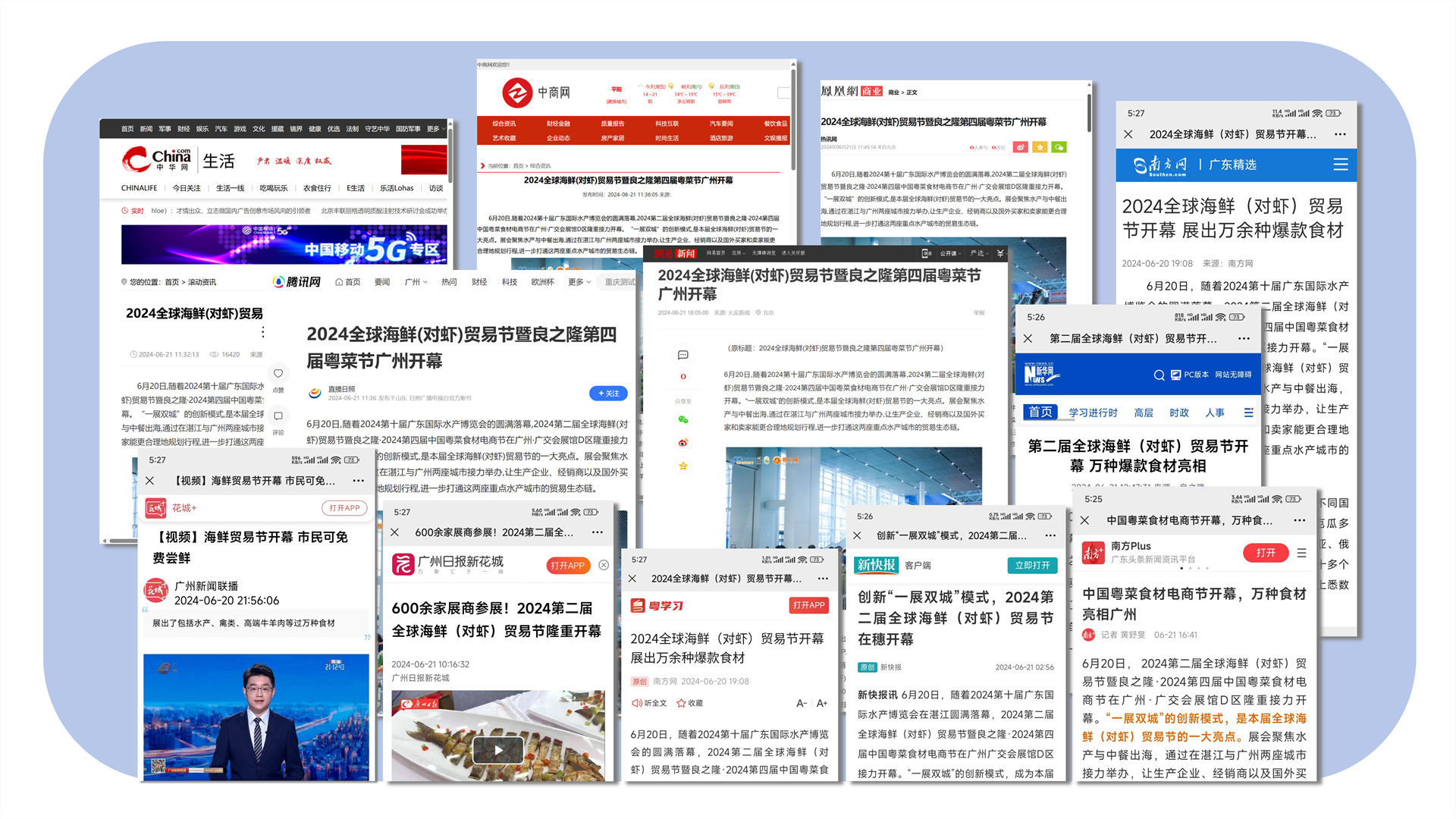Click the 立即打开 button on 新快报

click(1032, 565)
